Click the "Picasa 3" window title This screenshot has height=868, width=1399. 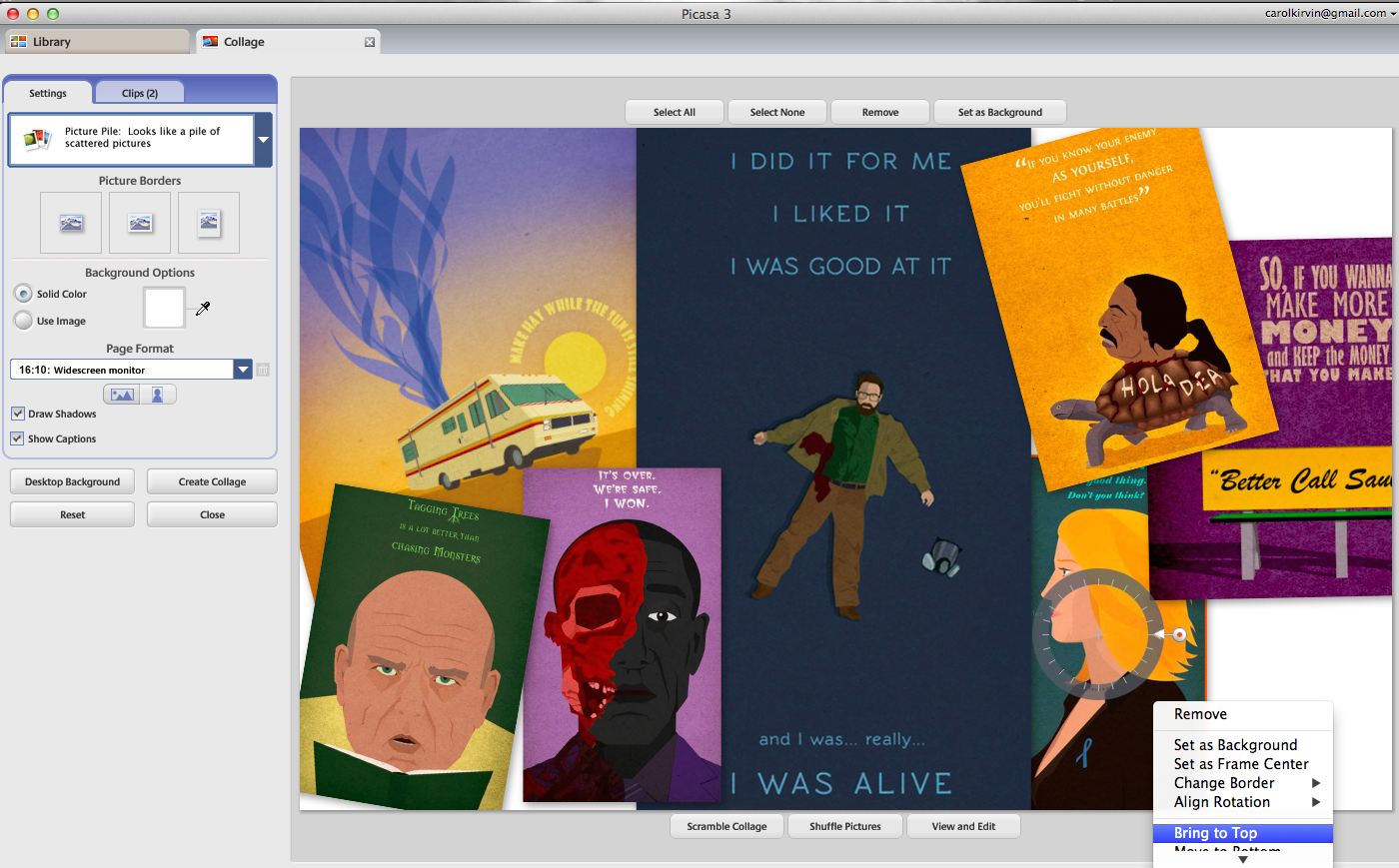pyautogui.click(x=706, y=13)
